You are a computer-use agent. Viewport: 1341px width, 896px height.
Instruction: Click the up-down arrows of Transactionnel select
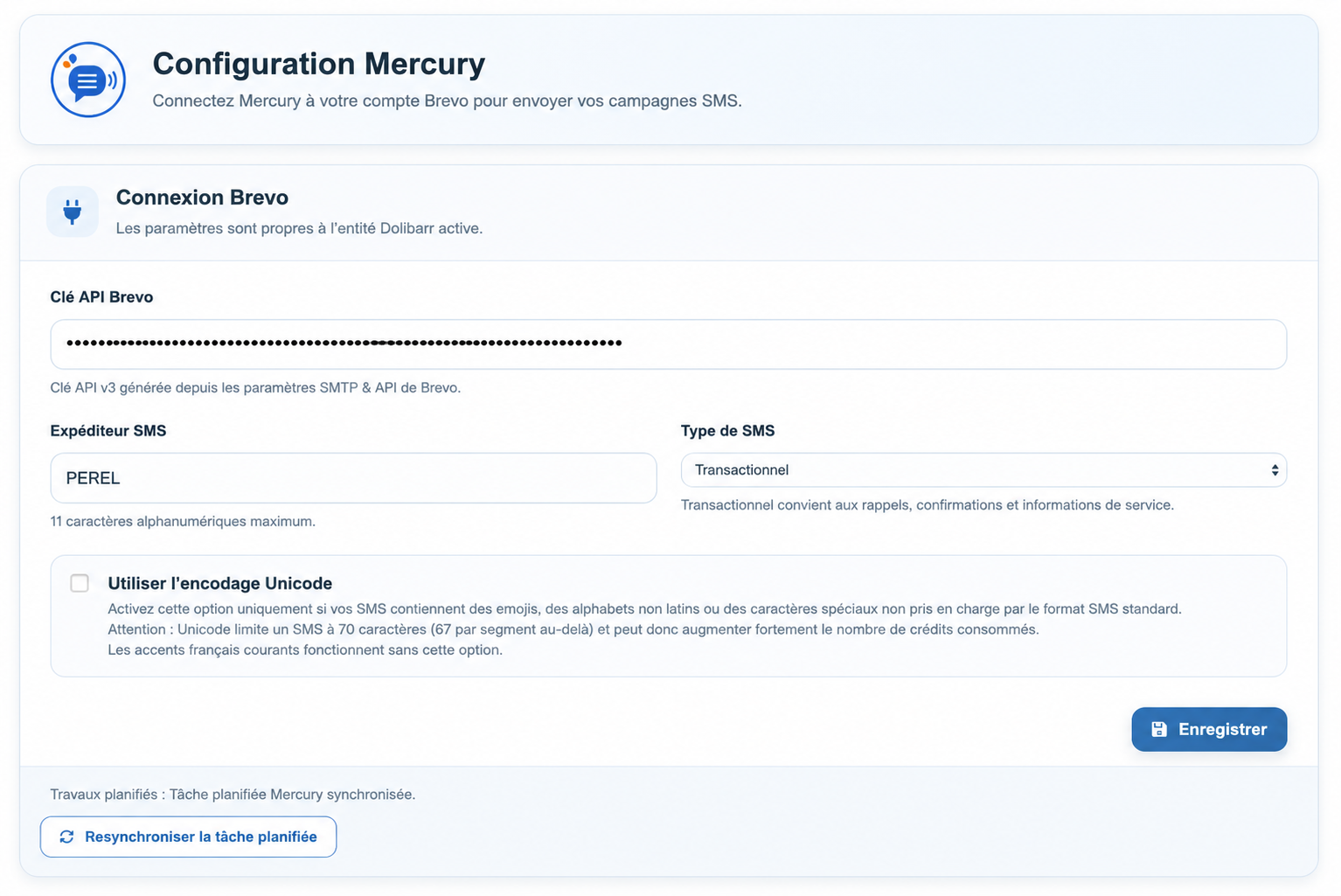coord(1275,470)
